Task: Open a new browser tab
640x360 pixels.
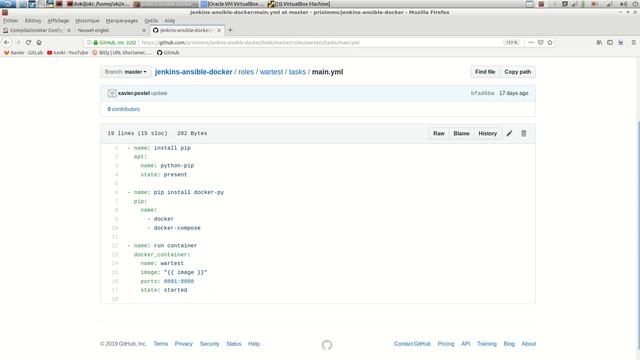Action: (230, 30)
